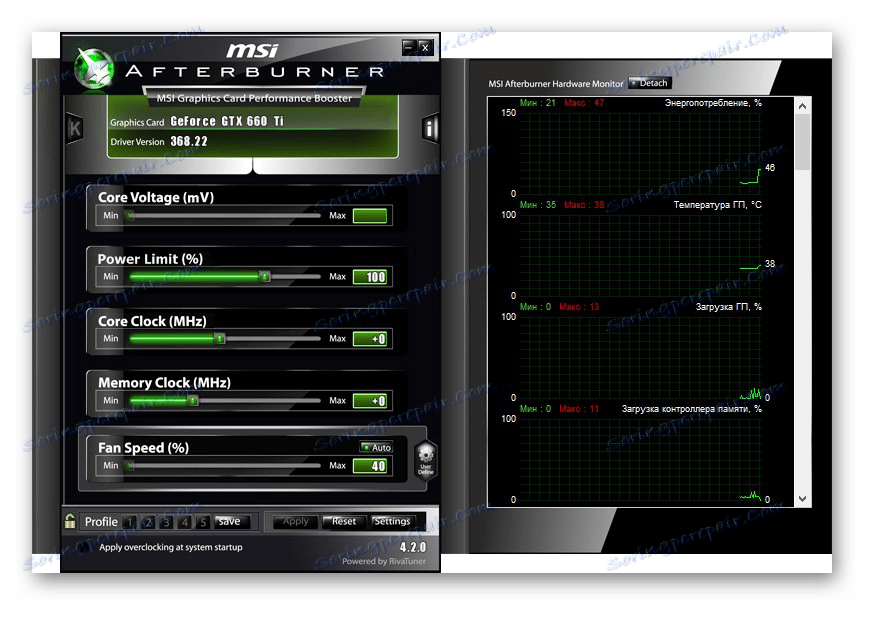Enable the Fan Speed Auto toggle
The height and width of the screenshot is (618, 872).
click(376, 447)
